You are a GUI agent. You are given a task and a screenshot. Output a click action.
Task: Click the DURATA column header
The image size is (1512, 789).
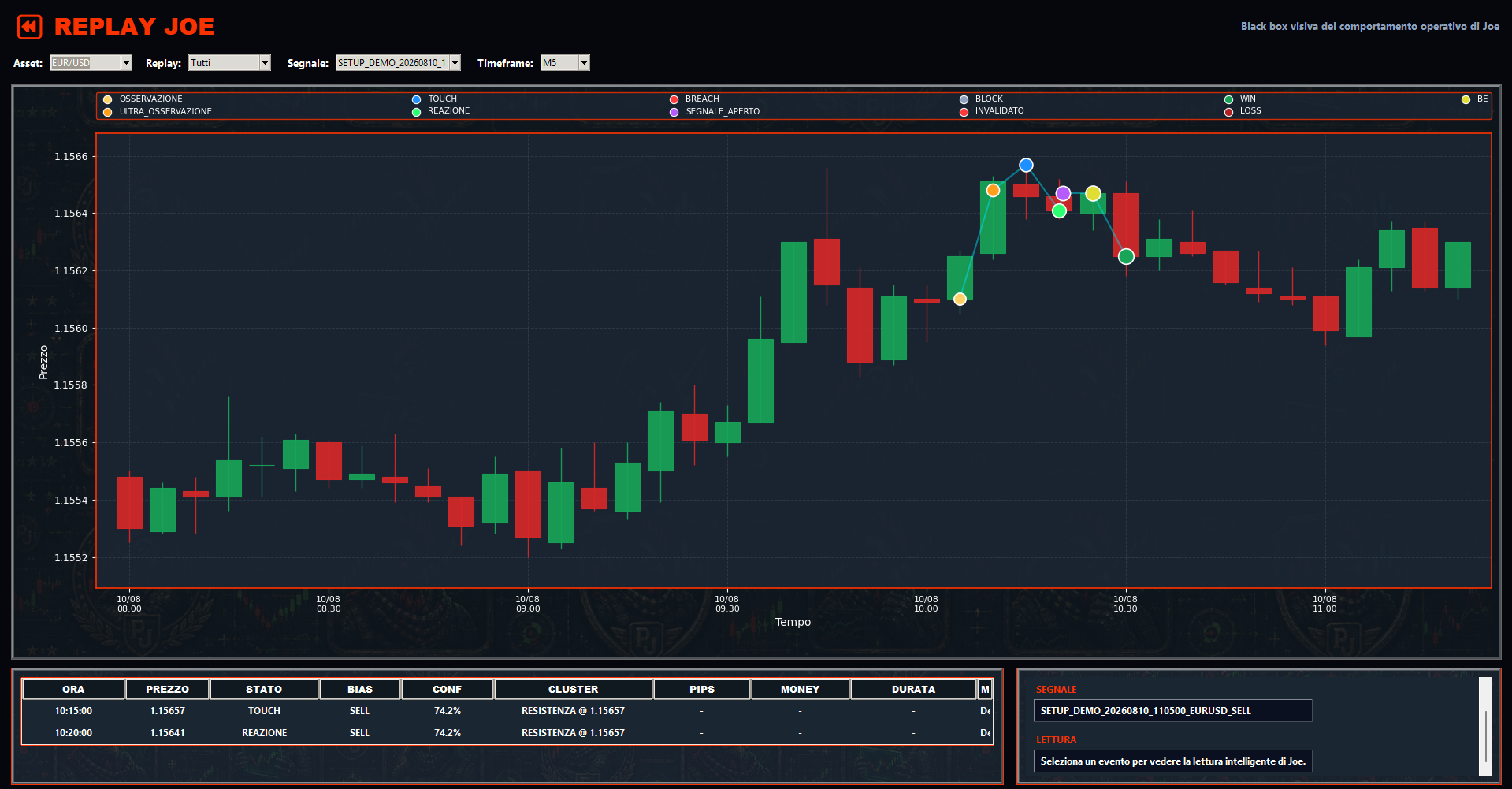coord(913,689)
